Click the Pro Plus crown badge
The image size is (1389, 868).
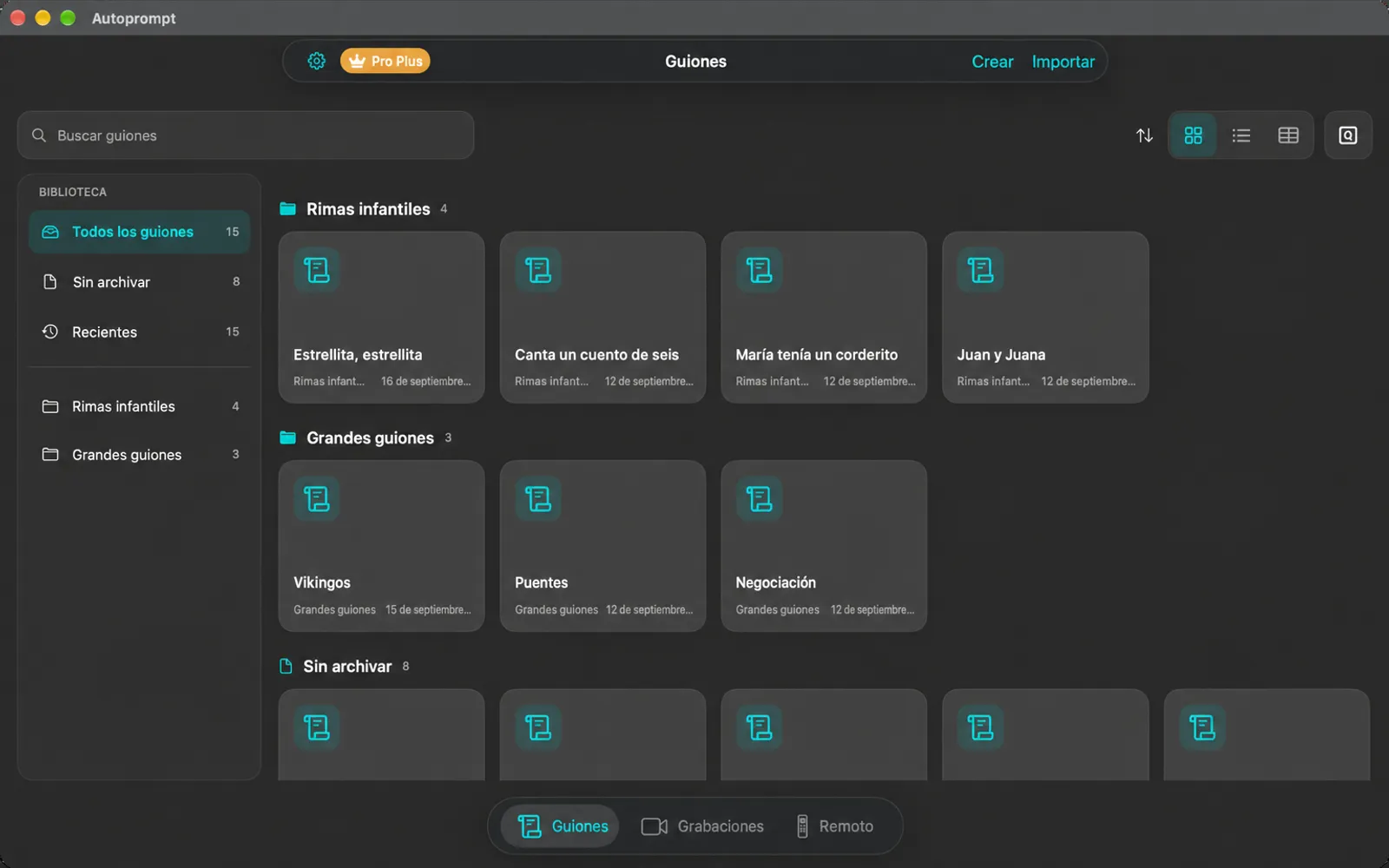point(385,61)
